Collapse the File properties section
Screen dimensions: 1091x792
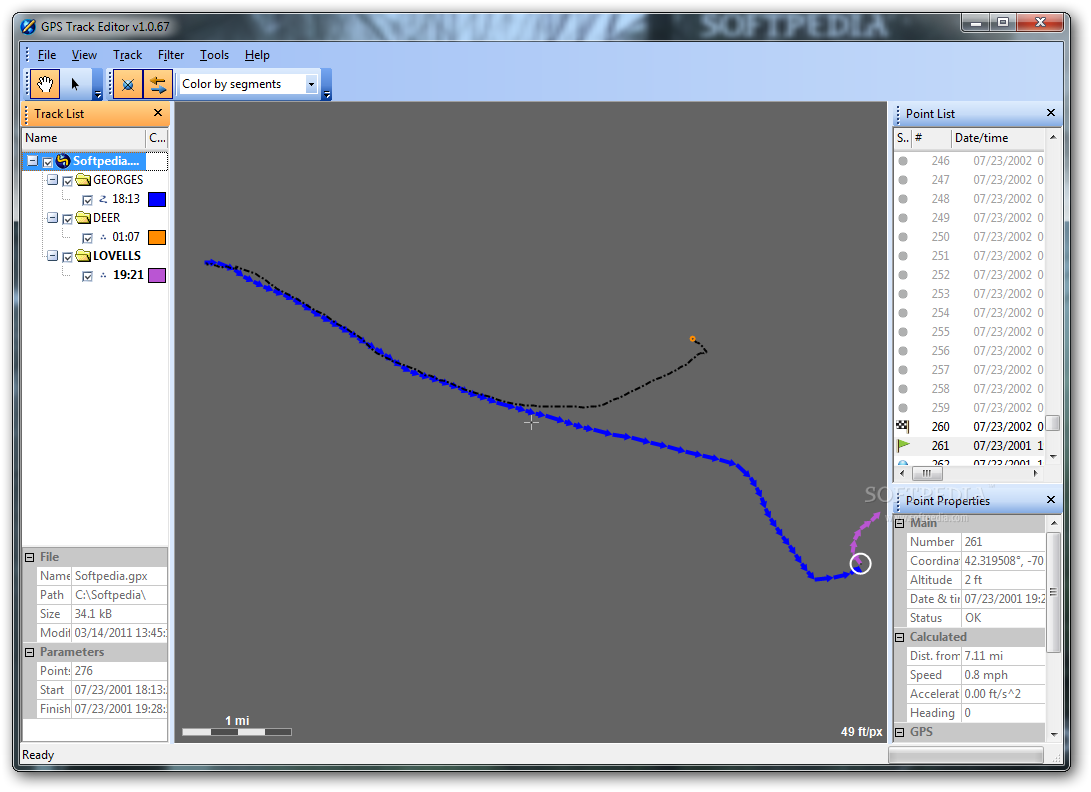click(x=30, y=557)
